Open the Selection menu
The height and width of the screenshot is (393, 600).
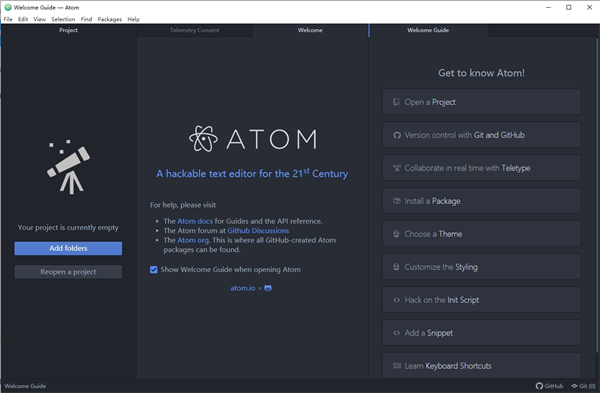63,19
